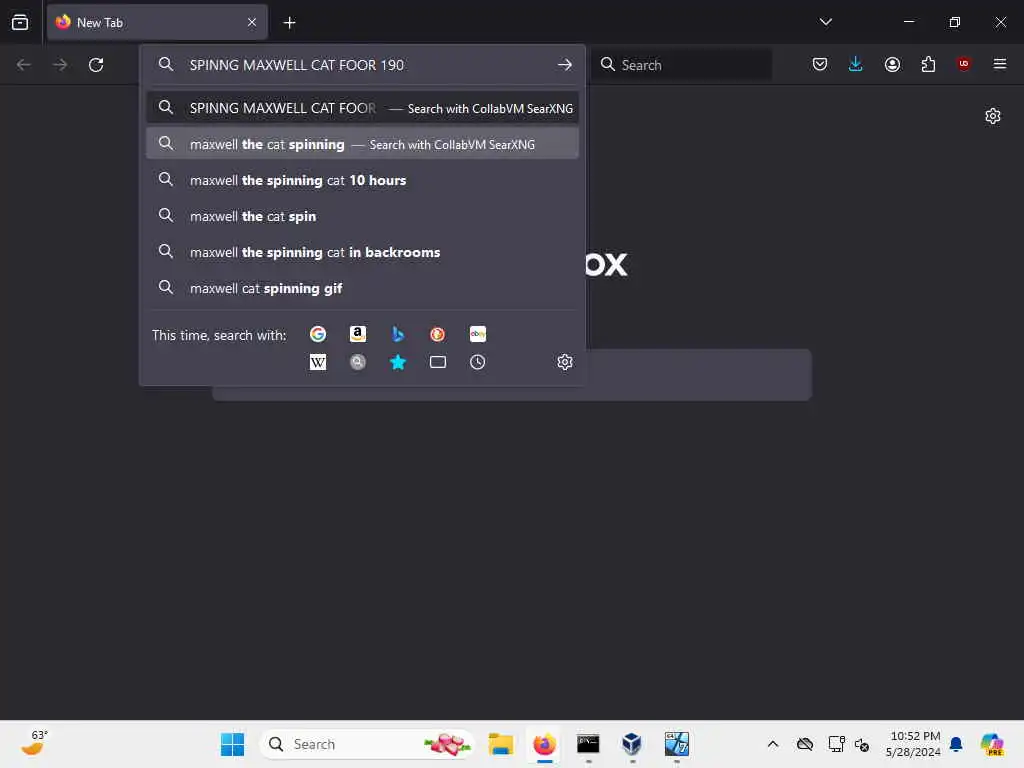Screen dimensions: 1024x768
Task: Open File Explorer from taskbar
Action: [x=501, y=744]
